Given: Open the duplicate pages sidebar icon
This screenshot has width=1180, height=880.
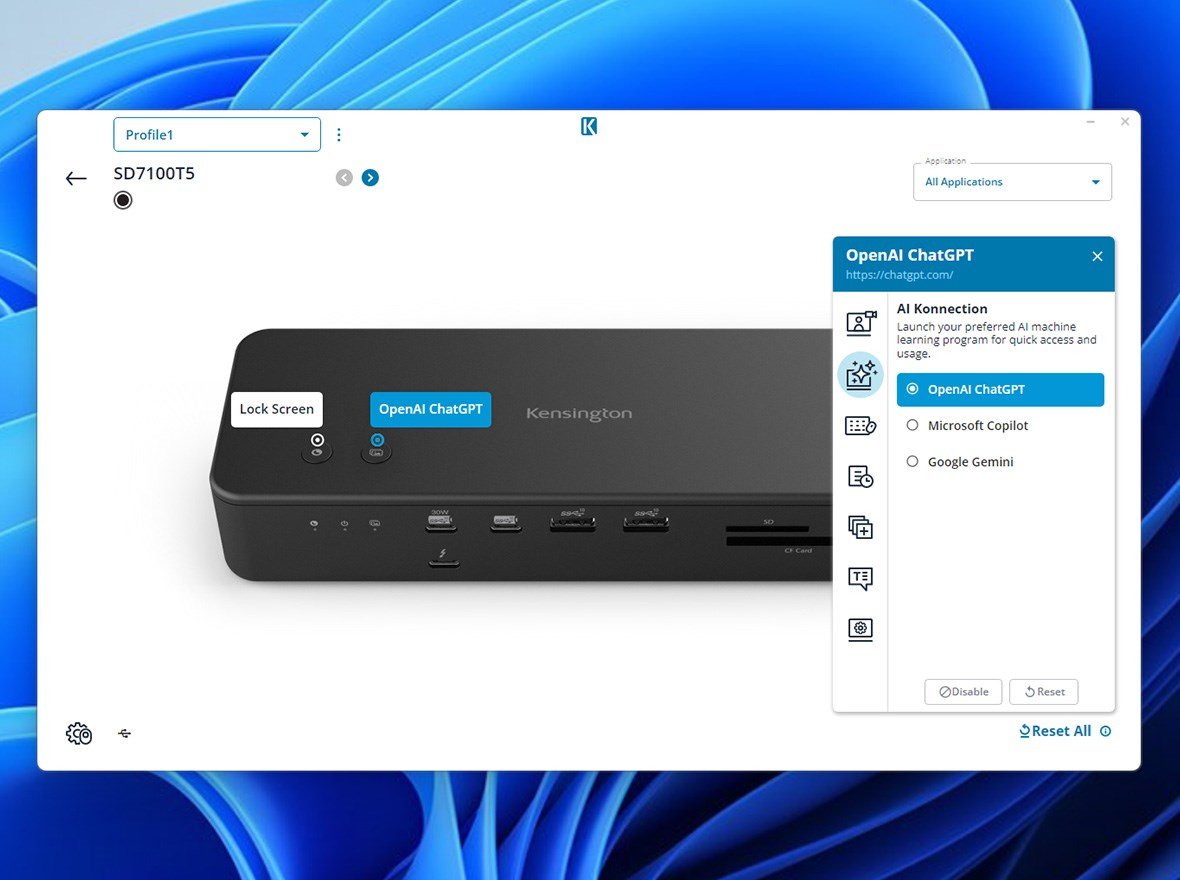Looking at the screenshot, I should (x=860, y=527).
